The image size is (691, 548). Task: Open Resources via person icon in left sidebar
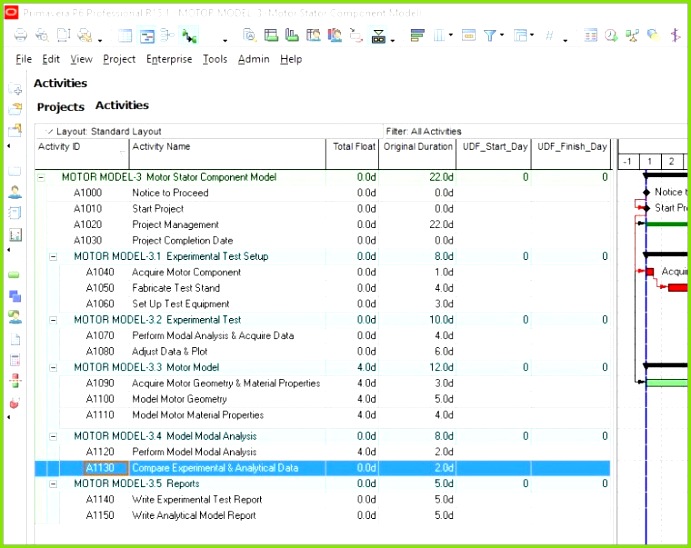[x=15, y=191]
